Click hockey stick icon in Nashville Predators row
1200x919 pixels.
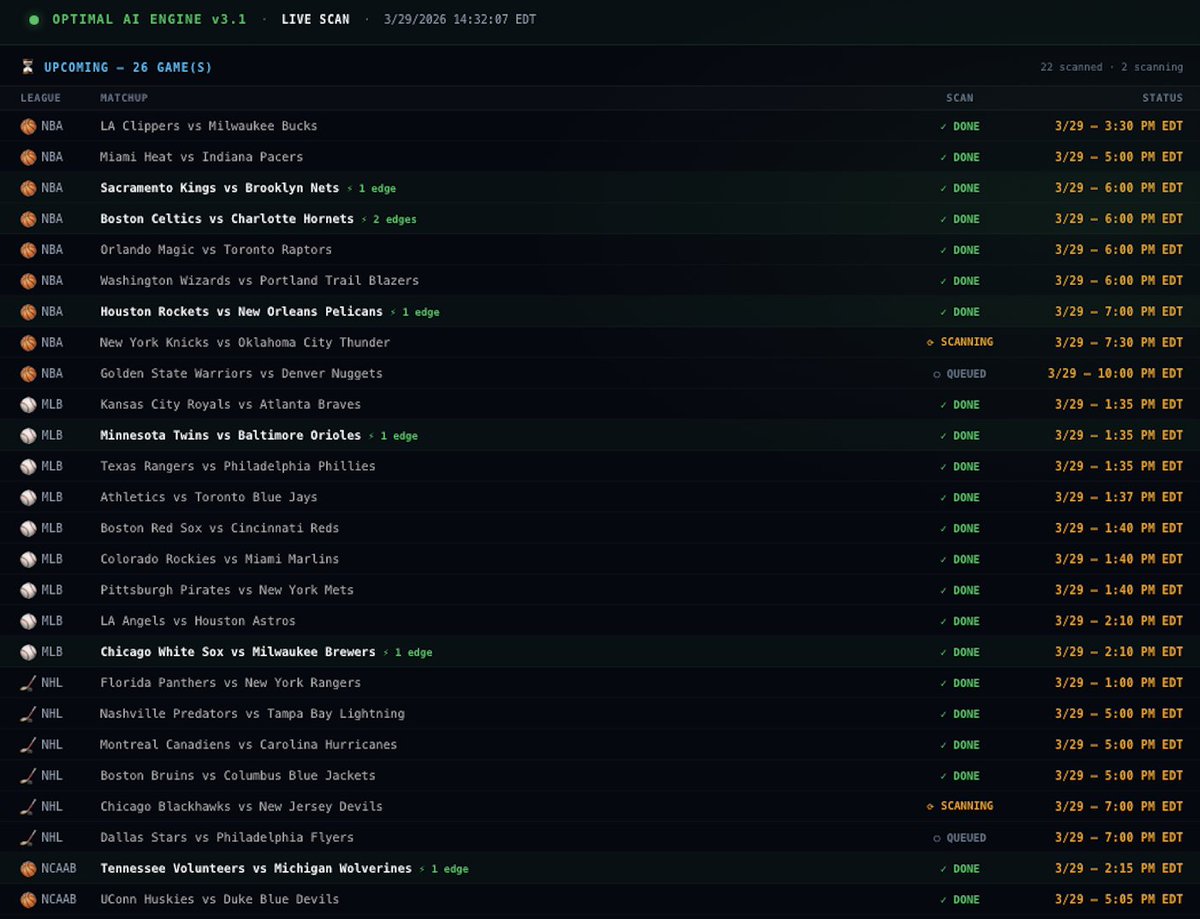pyautogui.click(x=28, y=715)
